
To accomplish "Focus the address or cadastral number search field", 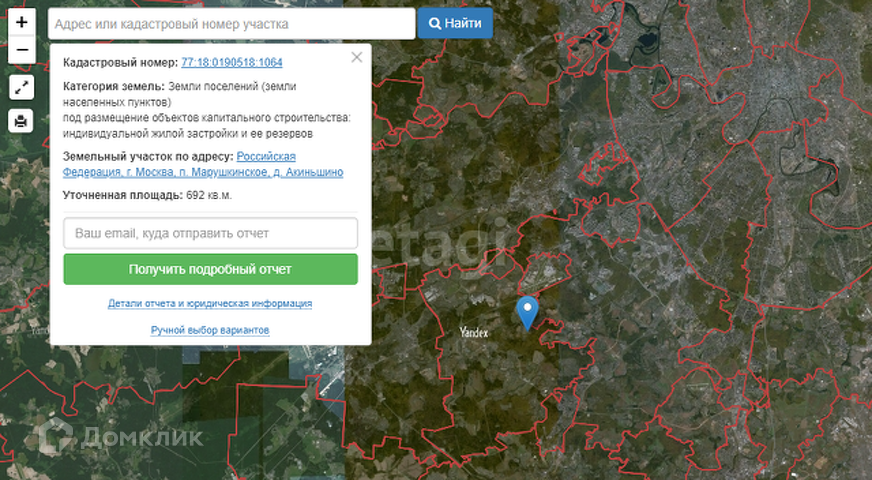I will [x=231, y=24].
